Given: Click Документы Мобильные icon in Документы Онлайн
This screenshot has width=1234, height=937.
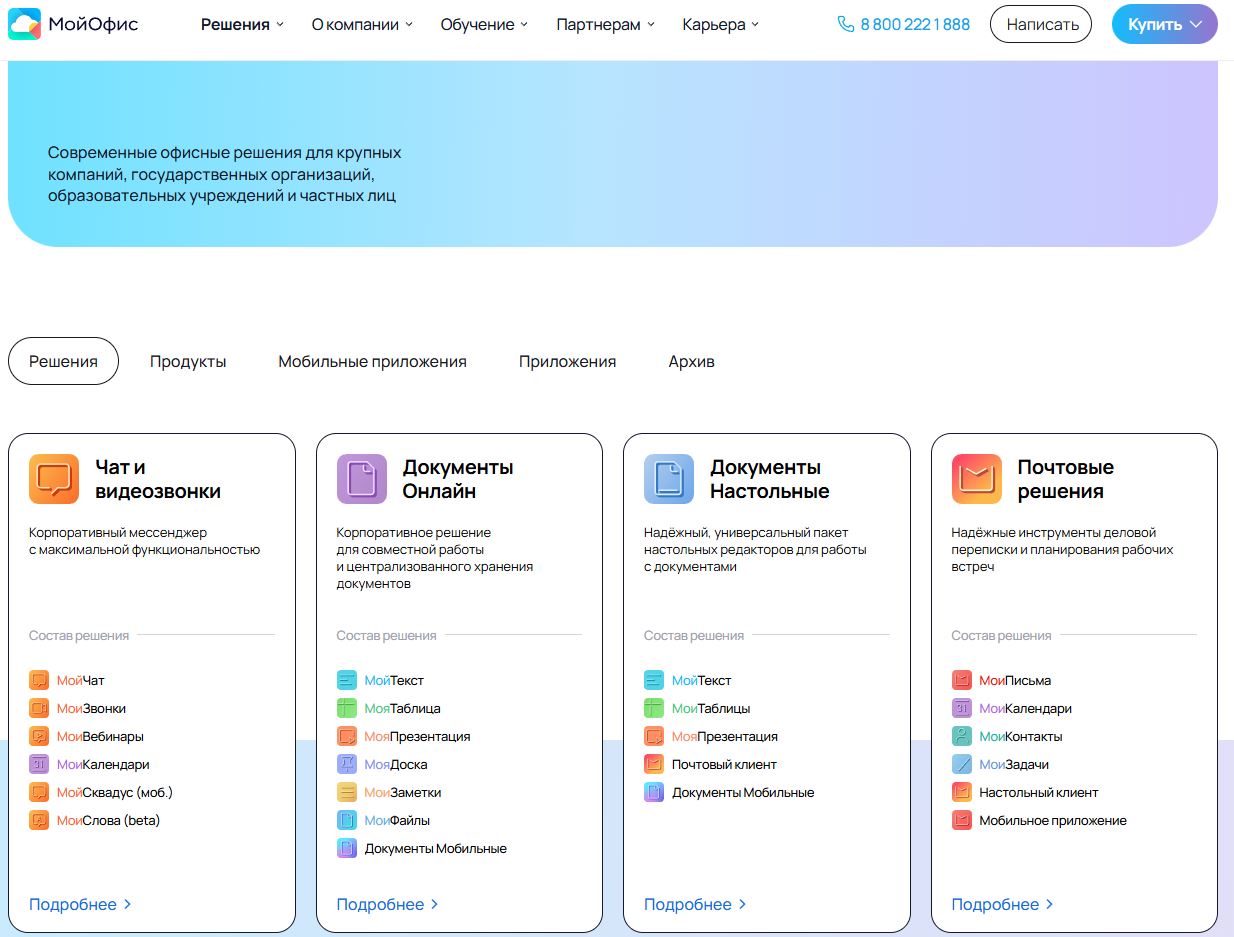Looking at the screenshot, I should (x=347, y=848).
